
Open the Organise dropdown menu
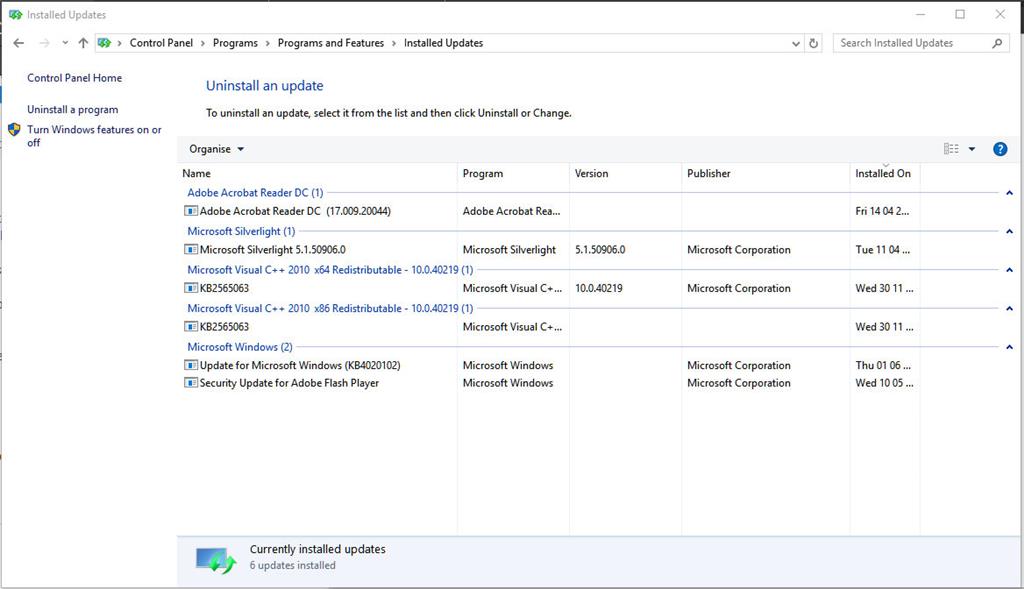pos(216,149)
